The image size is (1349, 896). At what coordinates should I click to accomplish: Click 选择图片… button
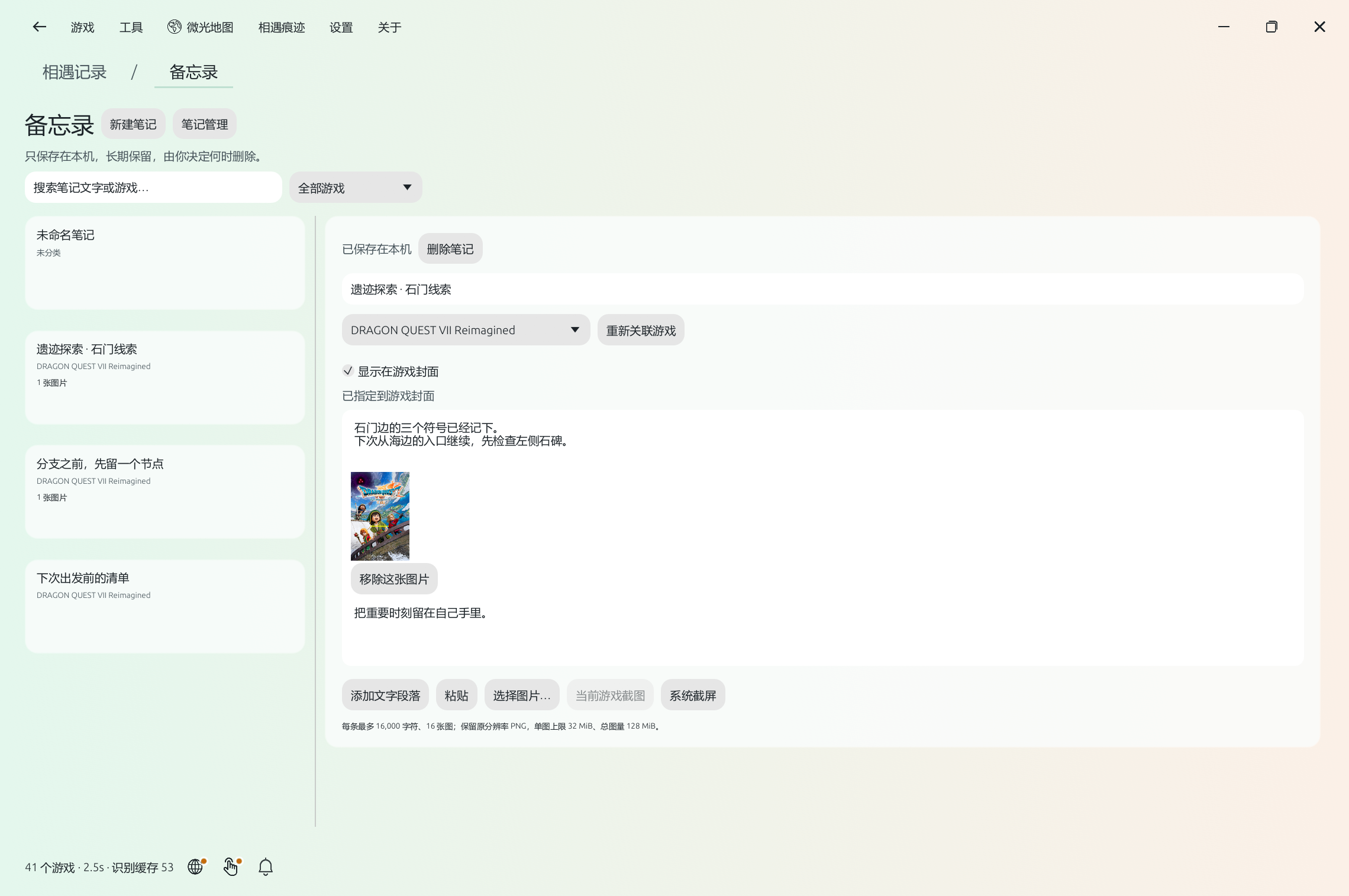[522, 695]
